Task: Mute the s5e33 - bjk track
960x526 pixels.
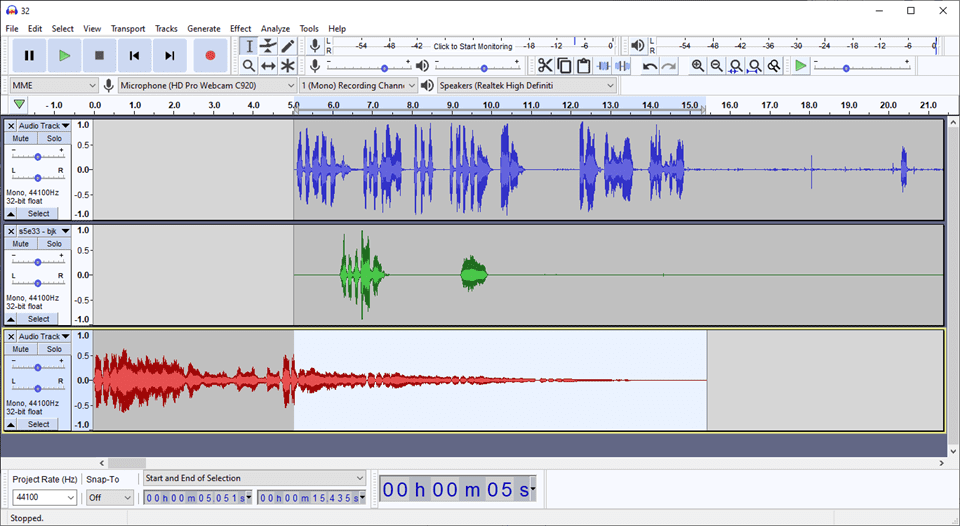Action: [21, 244]
